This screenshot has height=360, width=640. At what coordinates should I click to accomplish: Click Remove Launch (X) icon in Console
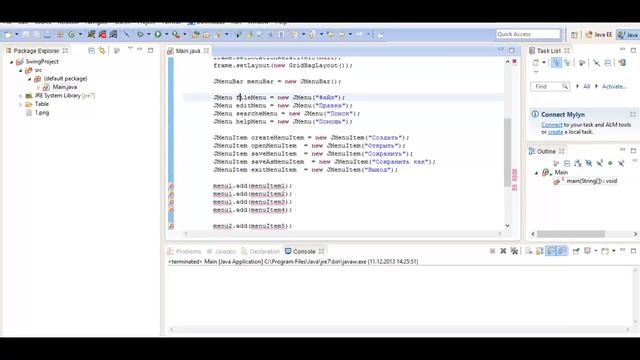click(503, 251)
